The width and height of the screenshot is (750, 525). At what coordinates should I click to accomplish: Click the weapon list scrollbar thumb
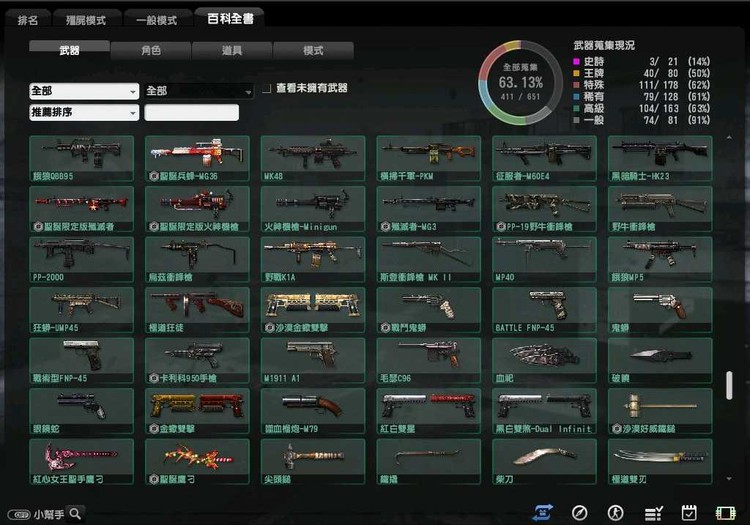coord(729,385)
